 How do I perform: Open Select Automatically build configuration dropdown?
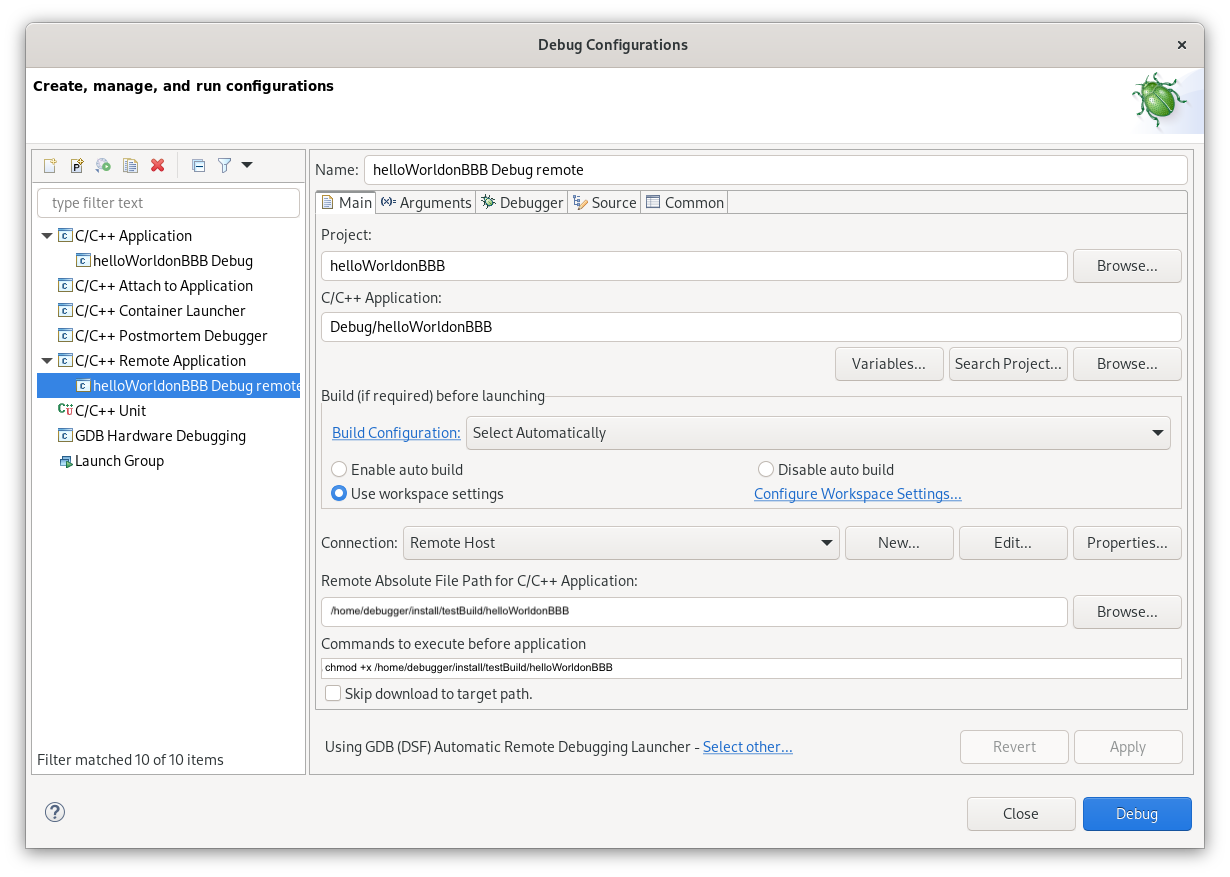pos(818,433)
